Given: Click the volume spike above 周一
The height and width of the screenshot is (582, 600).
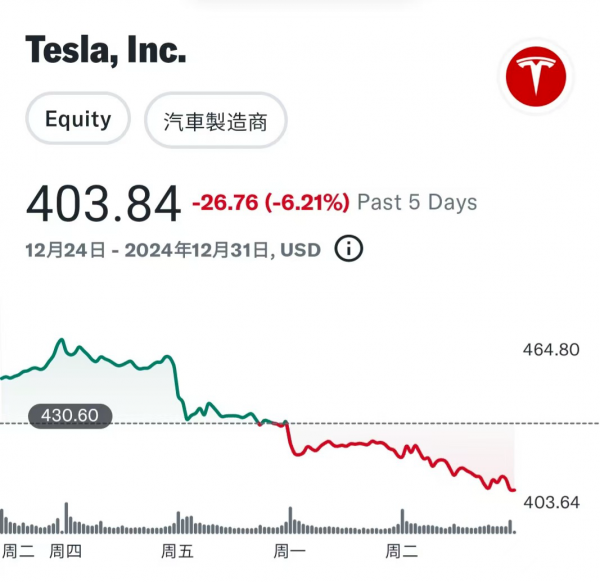Looking at the screenshot, I should [x=290, y=520].
